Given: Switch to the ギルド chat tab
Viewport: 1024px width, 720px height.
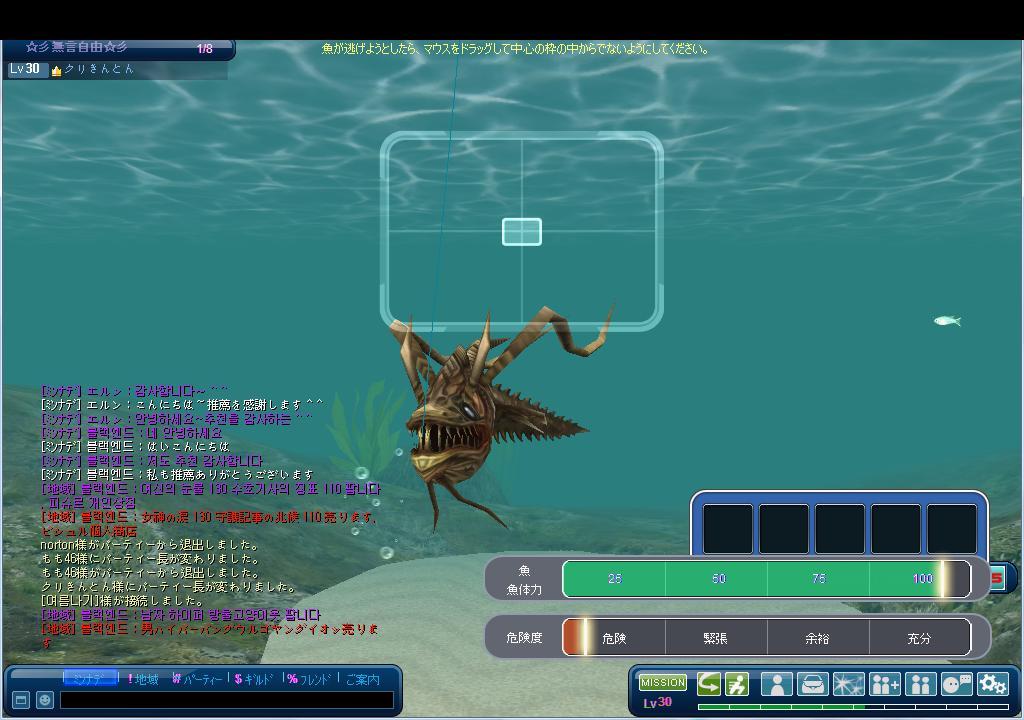Looking at the screenshot, I should 253,679.
